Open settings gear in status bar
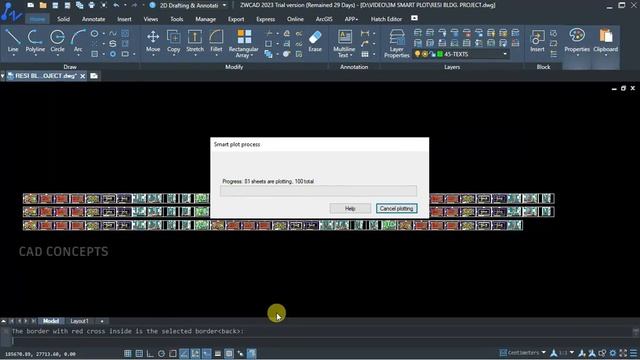 613,353
